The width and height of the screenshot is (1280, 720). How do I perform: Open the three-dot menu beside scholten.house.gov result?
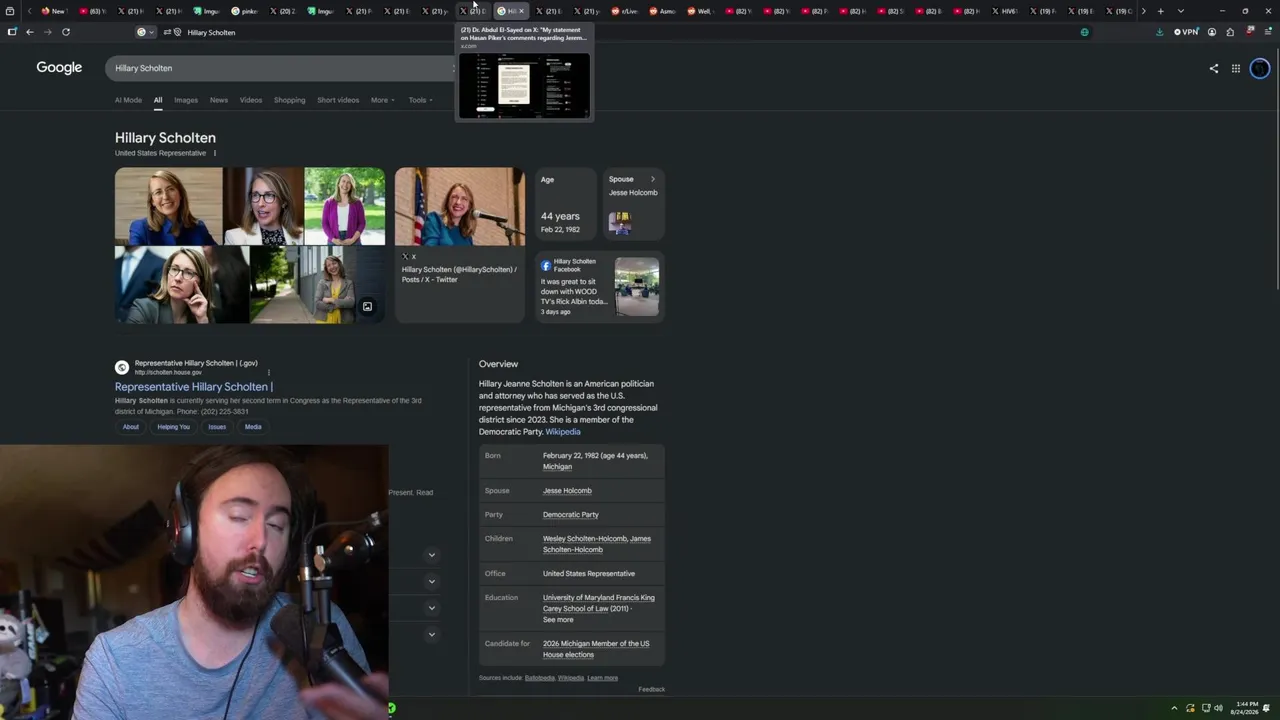pyautogui.click(x=268, y=372)
